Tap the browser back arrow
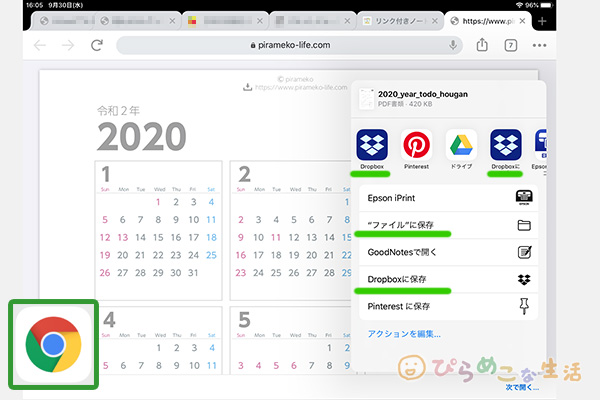The height and width of the screenshot is (400, 600). [40, 46]
